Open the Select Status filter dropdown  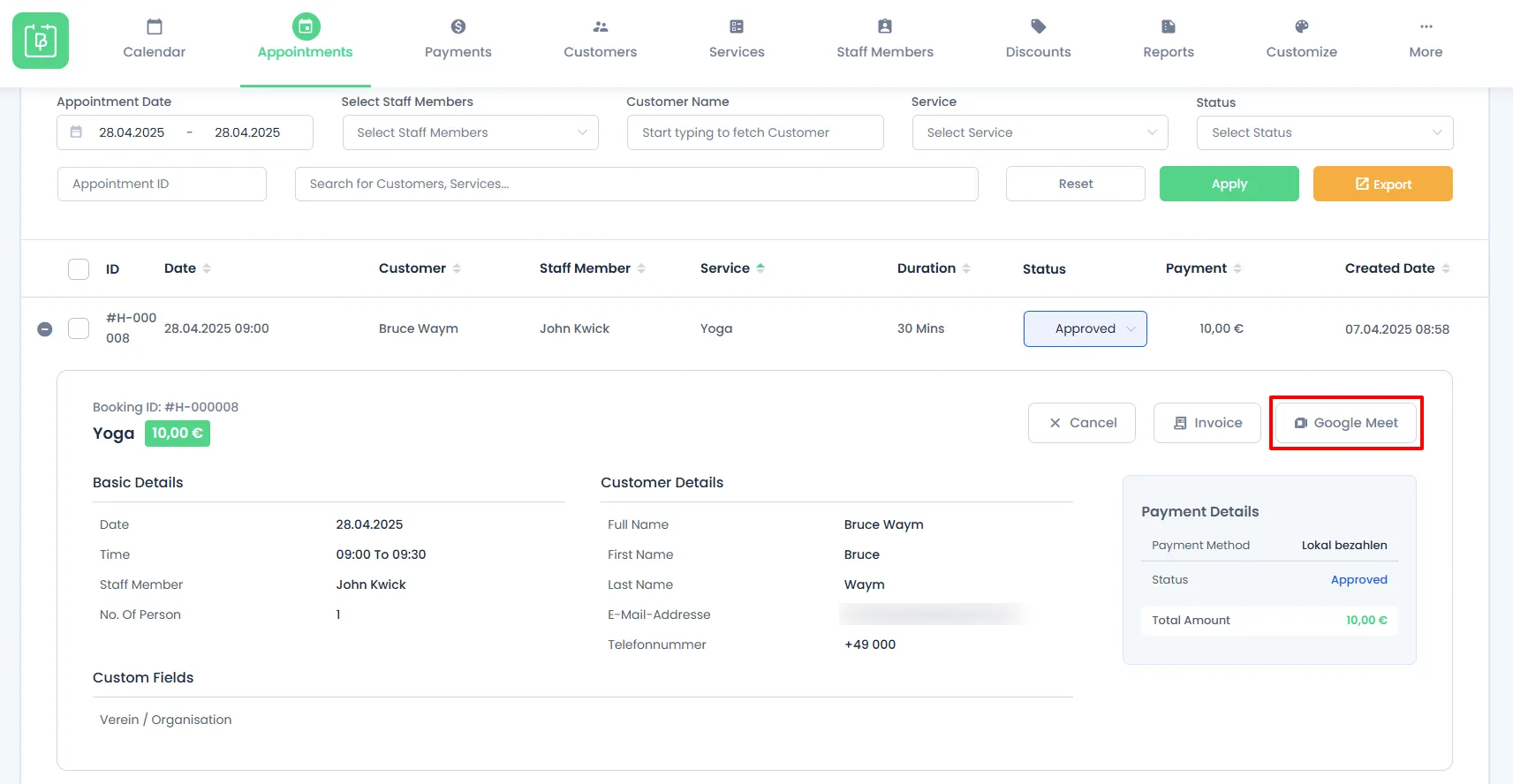coord(1325,132)
